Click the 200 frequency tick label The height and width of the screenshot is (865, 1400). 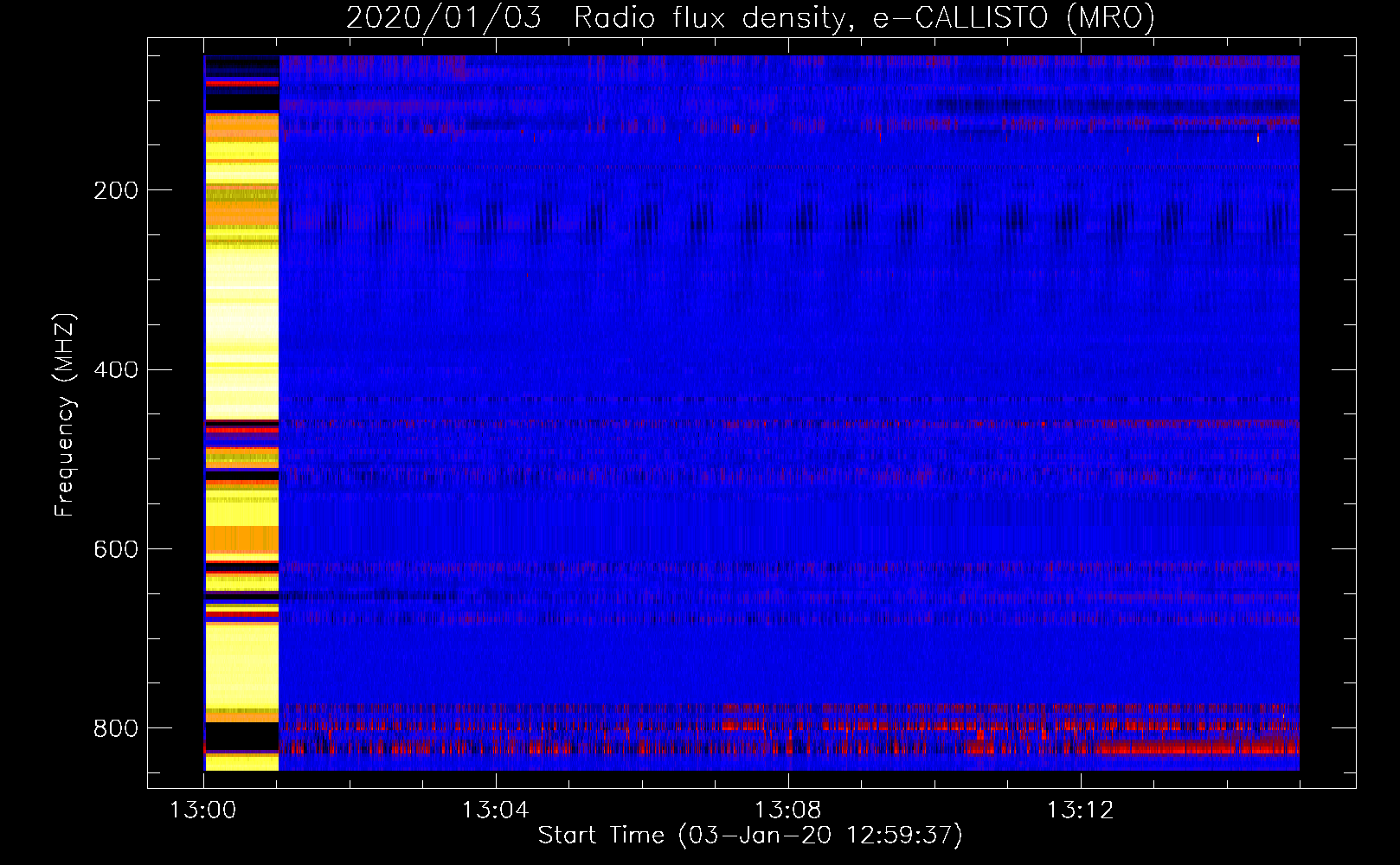point(115,190)
